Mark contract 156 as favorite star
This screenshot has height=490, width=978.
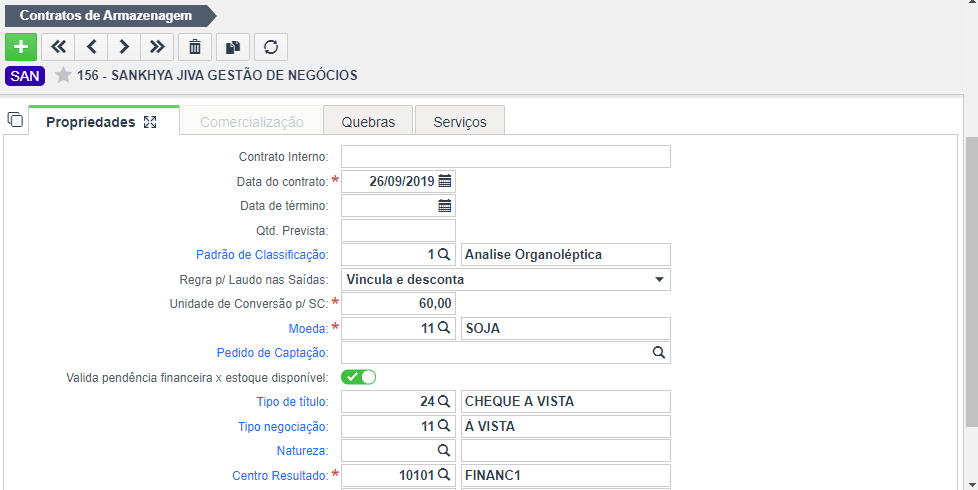point(63,75)
